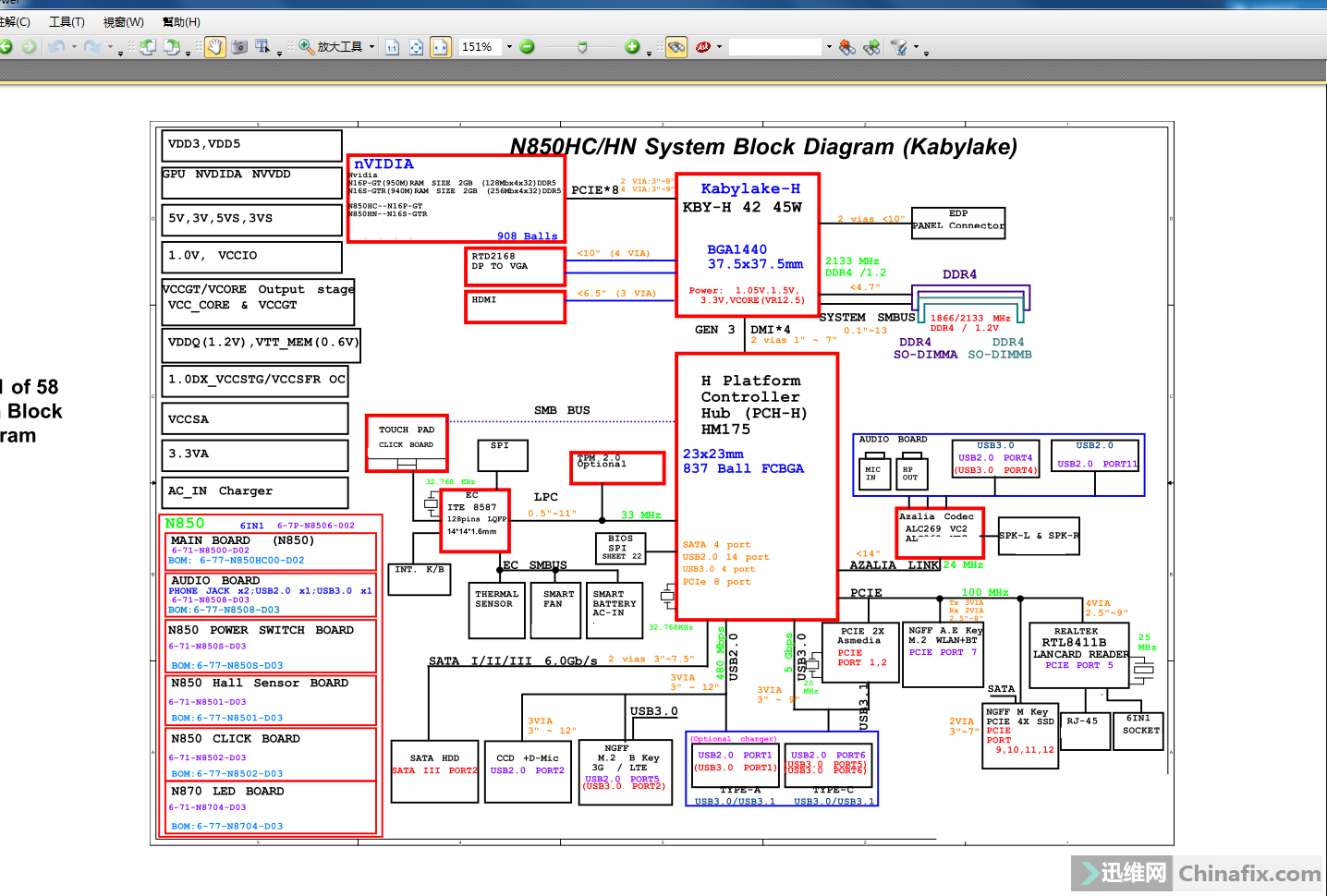The height and width of the screenshot is (896, 1327).
Task: Click the AC_IN Charger entry
Action: 255,491
